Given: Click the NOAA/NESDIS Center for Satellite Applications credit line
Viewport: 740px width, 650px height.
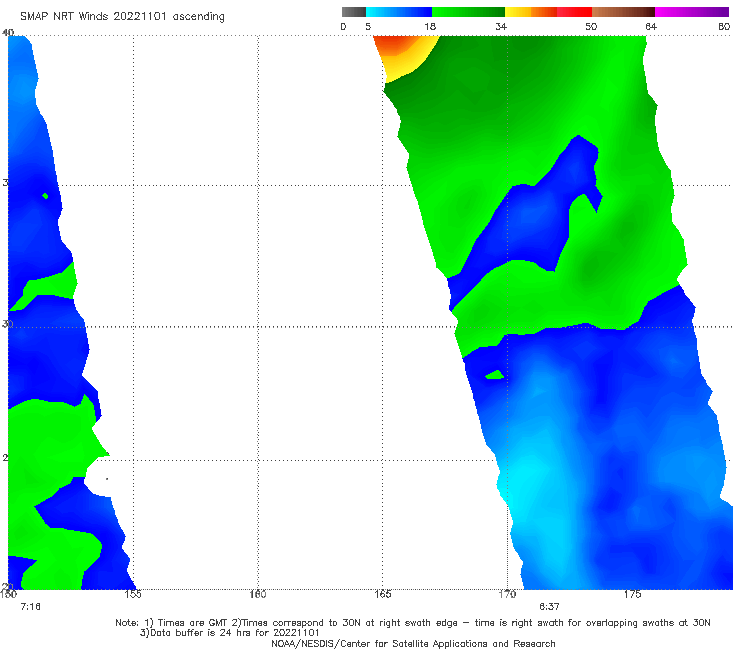Looking at the screenshot, I should click(x=413, y=644).
